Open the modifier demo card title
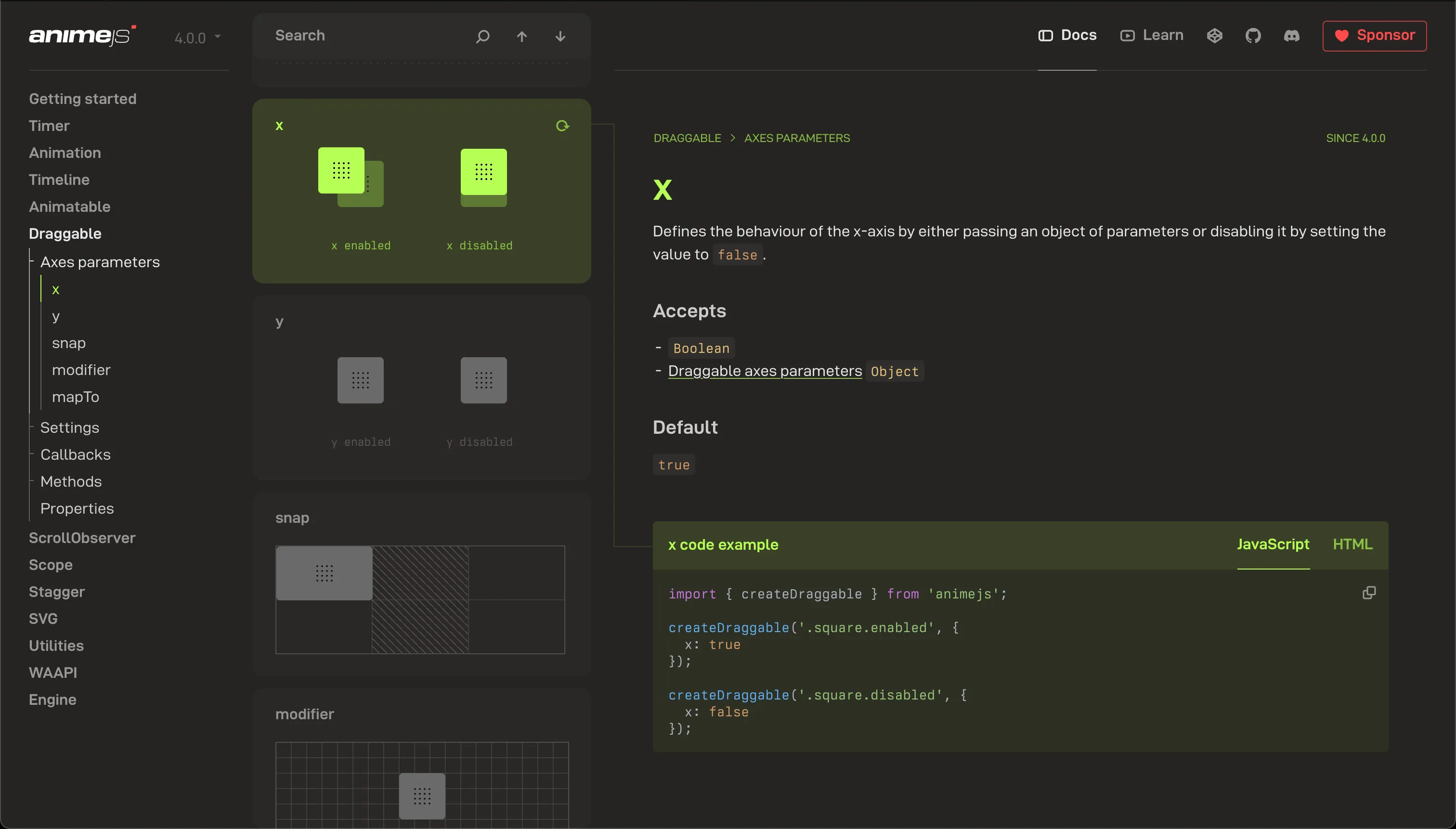The image size is (1456, 829). [x=305, y=714]
